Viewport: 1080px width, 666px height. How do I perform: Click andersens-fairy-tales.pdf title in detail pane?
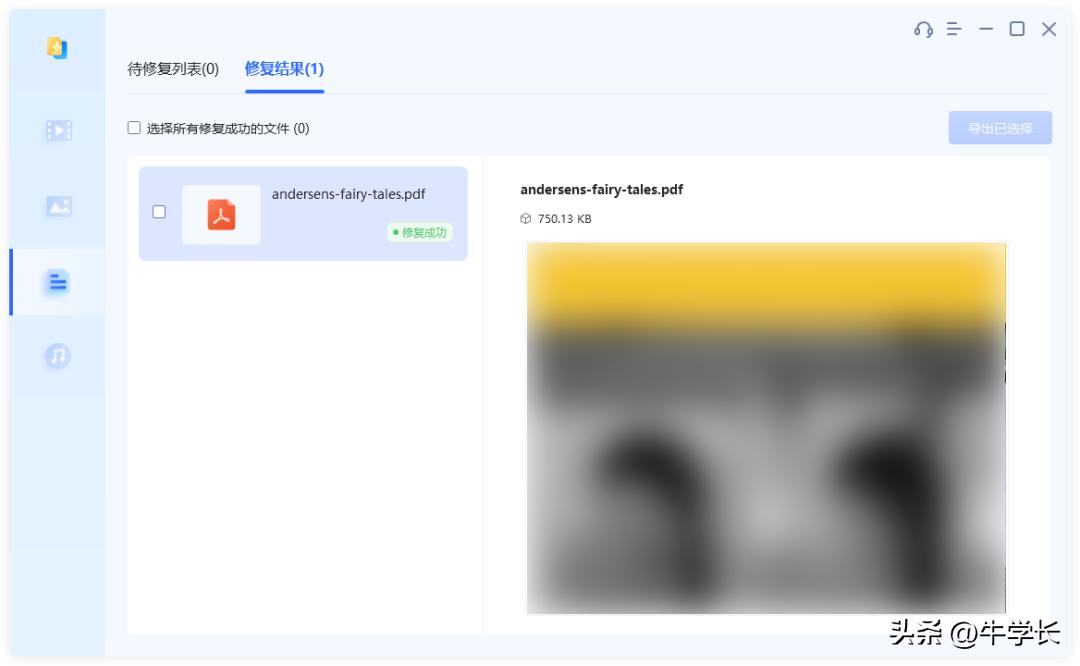(x=601, y=189)
